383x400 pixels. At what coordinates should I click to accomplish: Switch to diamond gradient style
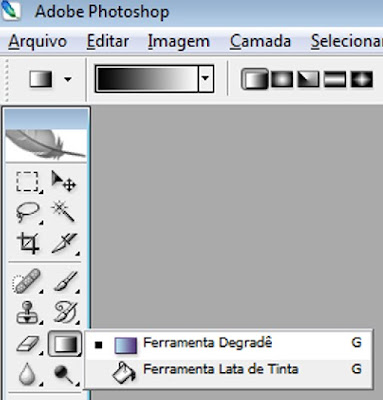pos(362,80)
